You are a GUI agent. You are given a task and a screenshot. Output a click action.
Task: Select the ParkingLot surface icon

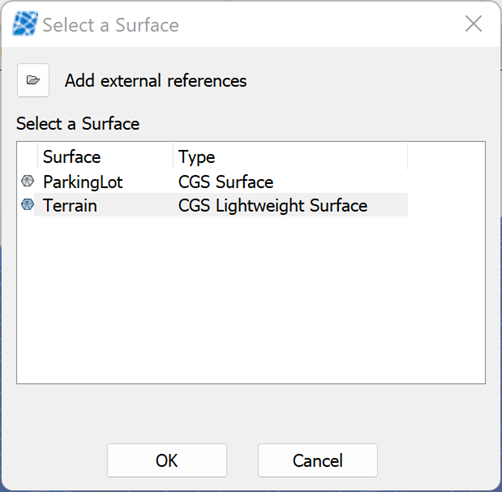pyautogui.click(x=27, y=181)
